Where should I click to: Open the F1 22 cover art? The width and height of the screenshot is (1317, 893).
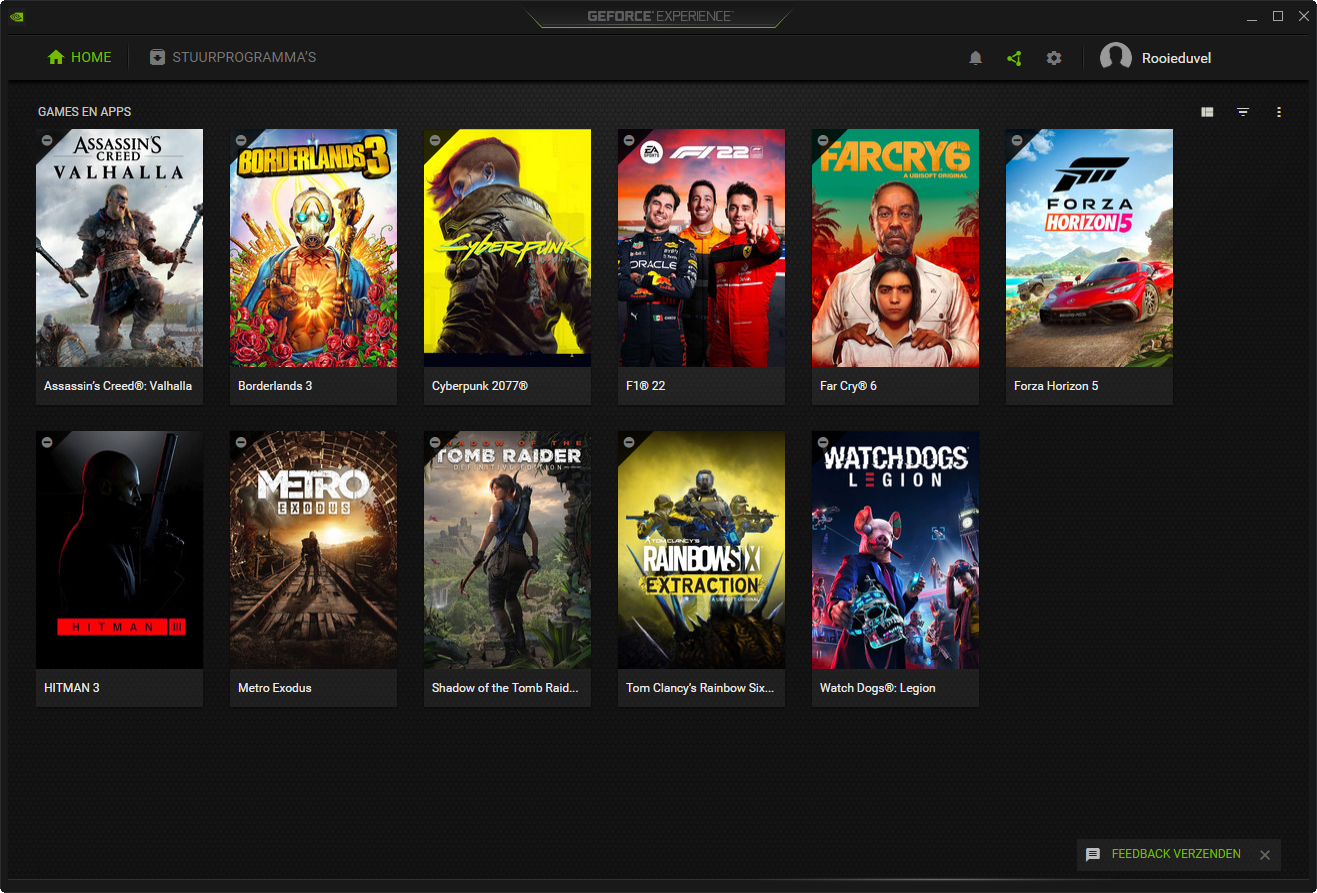701,248
